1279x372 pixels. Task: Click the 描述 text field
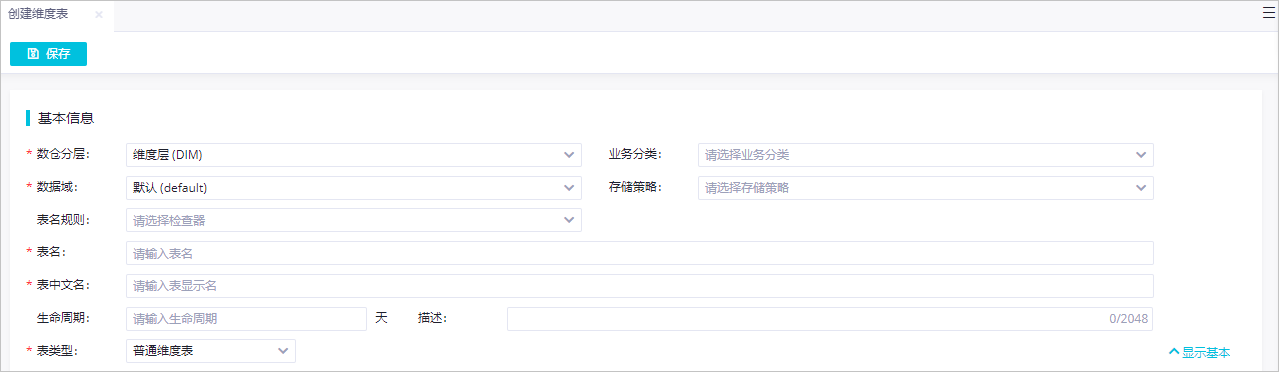point(830,319)
